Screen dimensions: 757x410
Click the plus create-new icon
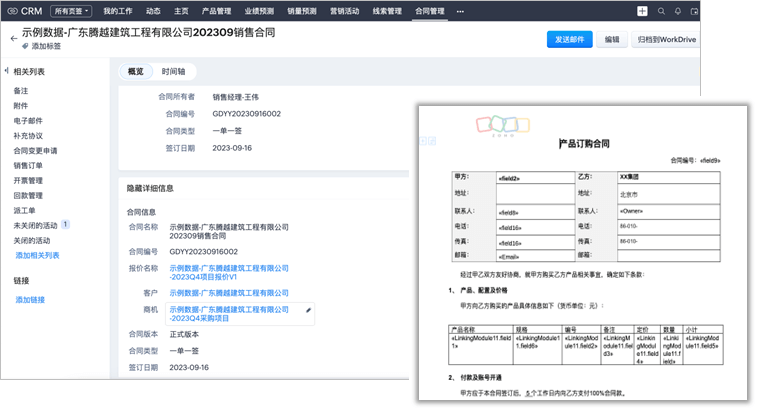(x=641, y=11)
